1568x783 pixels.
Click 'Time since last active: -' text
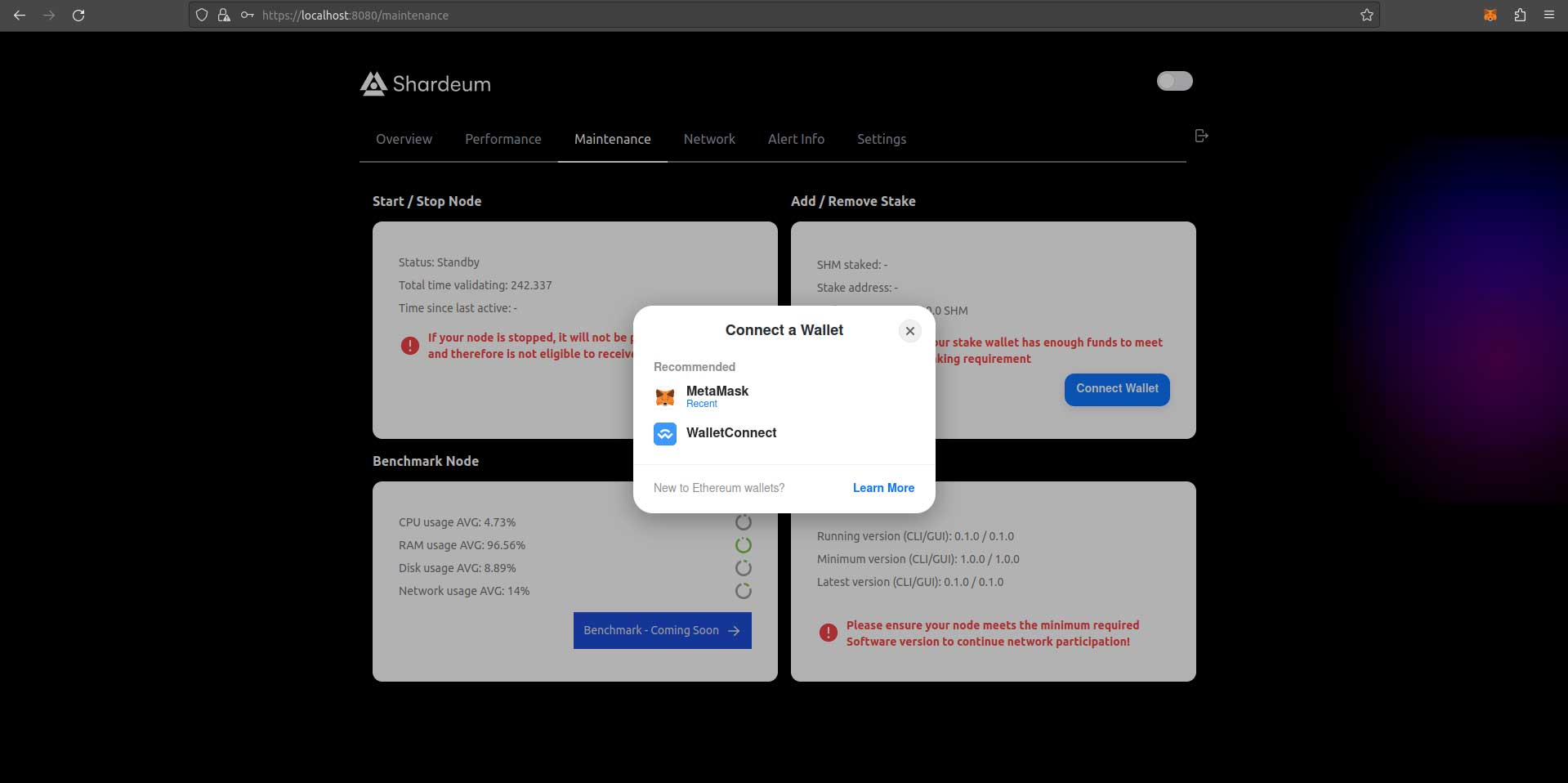458,308
